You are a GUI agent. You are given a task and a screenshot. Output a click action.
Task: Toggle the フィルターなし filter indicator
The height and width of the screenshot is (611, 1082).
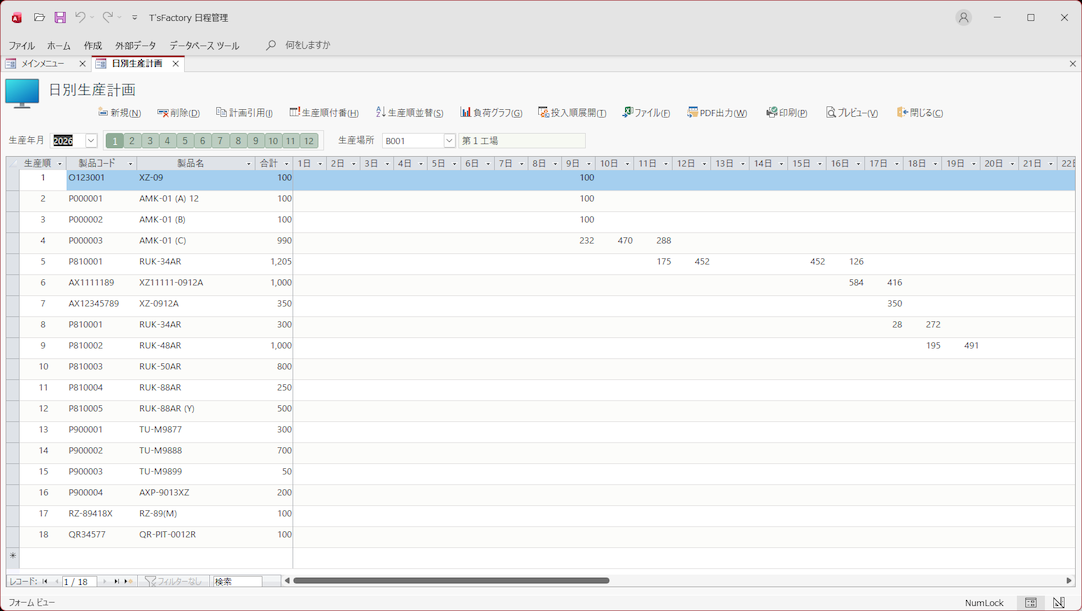(x=173, y=581)
